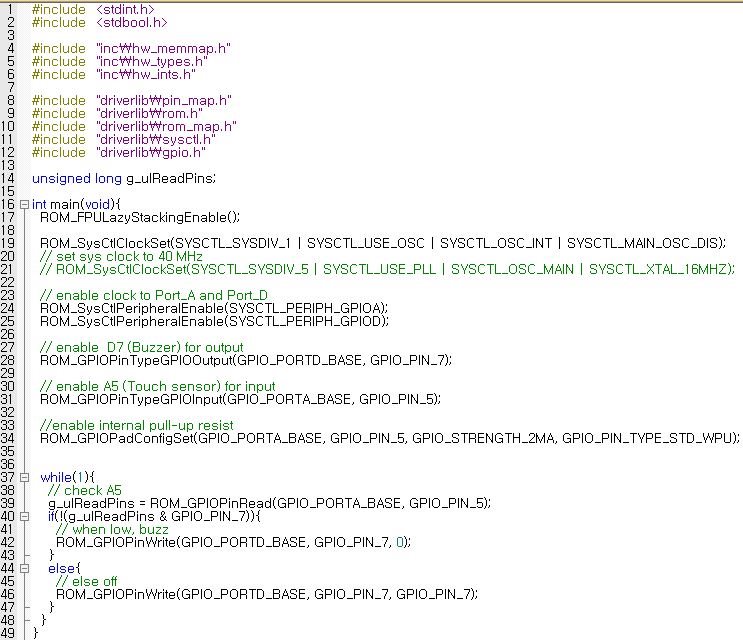The height and width of the screenshot is (640, 743).
Task: Click the 'enable A5 (Touch sensor) for input' comment
Action: (x=157, y=387)
